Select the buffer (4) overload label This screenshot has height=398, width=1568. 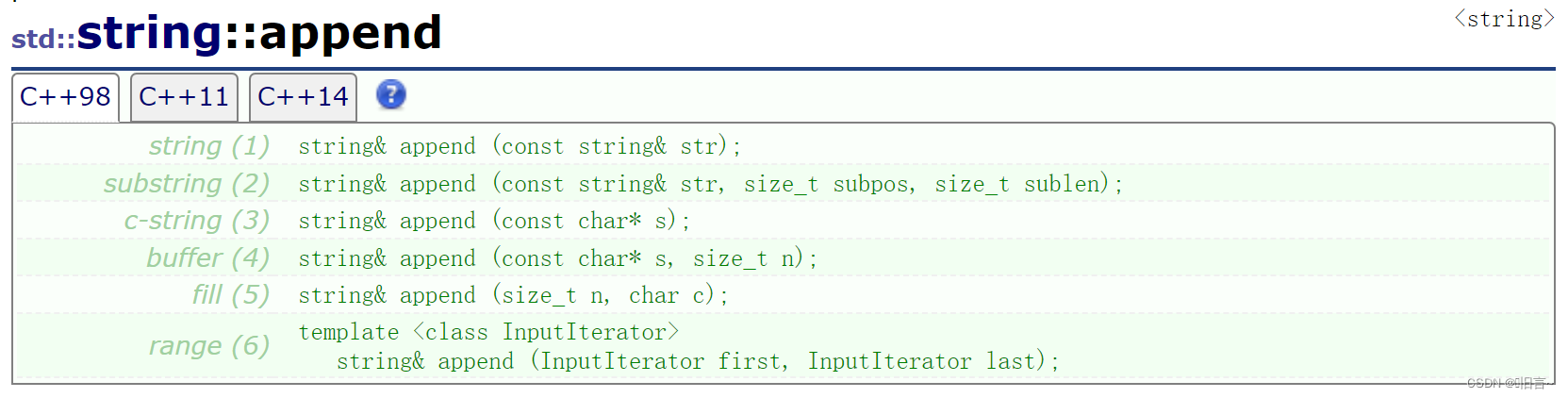pos(208,257)
